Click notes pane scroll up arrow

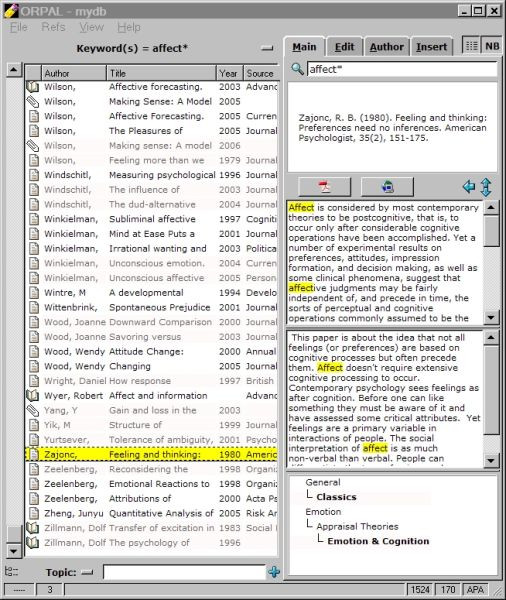(x=491, y=338)
